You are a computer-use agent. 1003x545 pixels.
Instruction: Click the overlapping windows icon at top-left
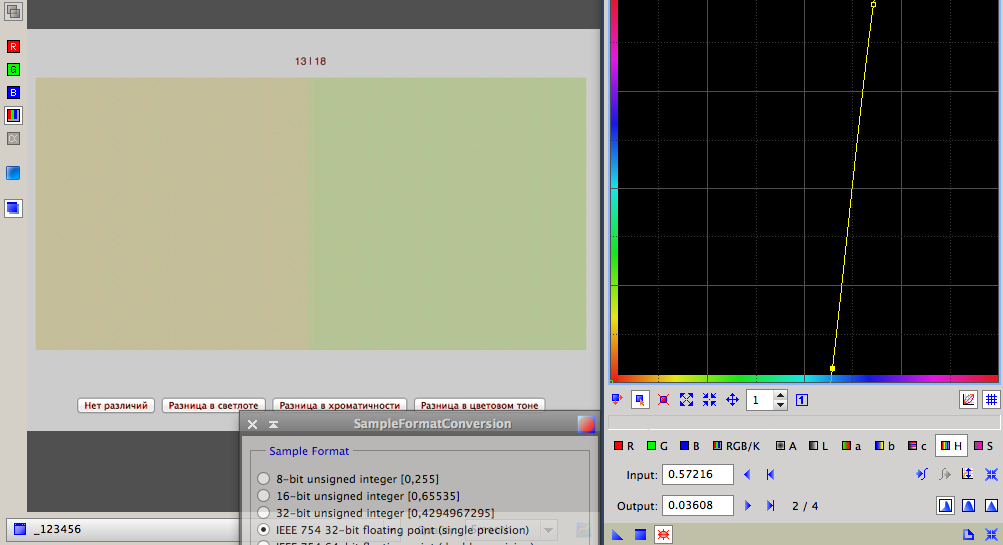point(13,12)
